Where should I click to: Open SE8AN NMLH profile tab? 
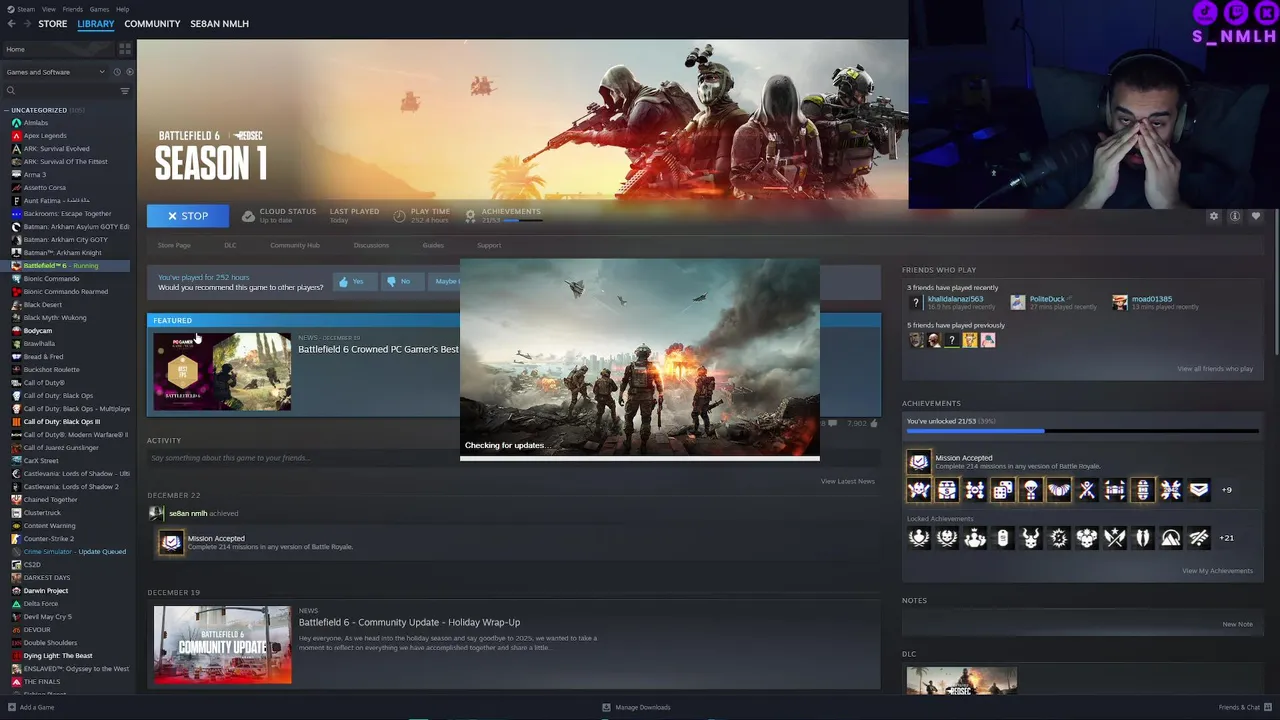[219, 23]
